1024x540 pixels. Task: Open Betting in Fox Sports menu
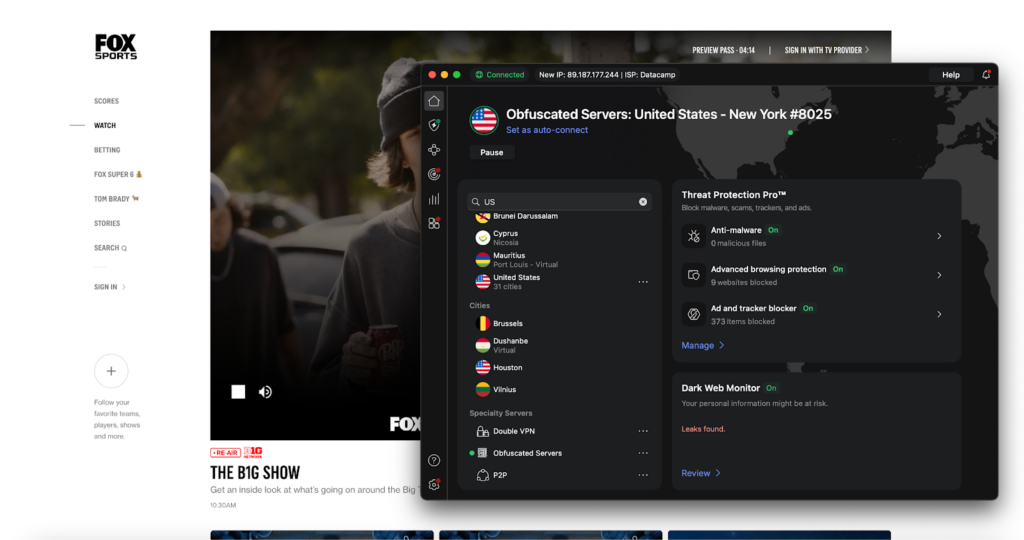coord(107,150)
